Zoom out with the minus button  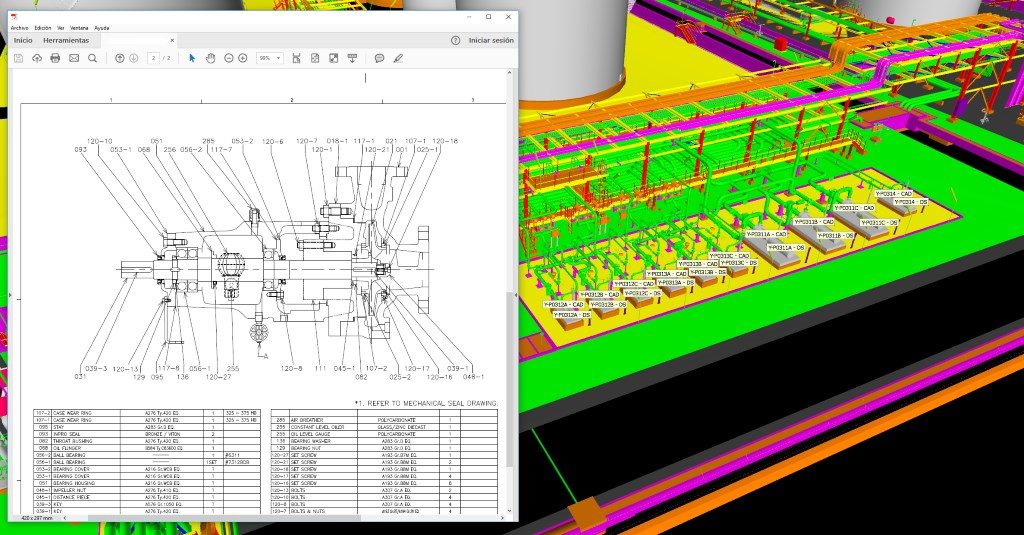(x=229, y=58)
